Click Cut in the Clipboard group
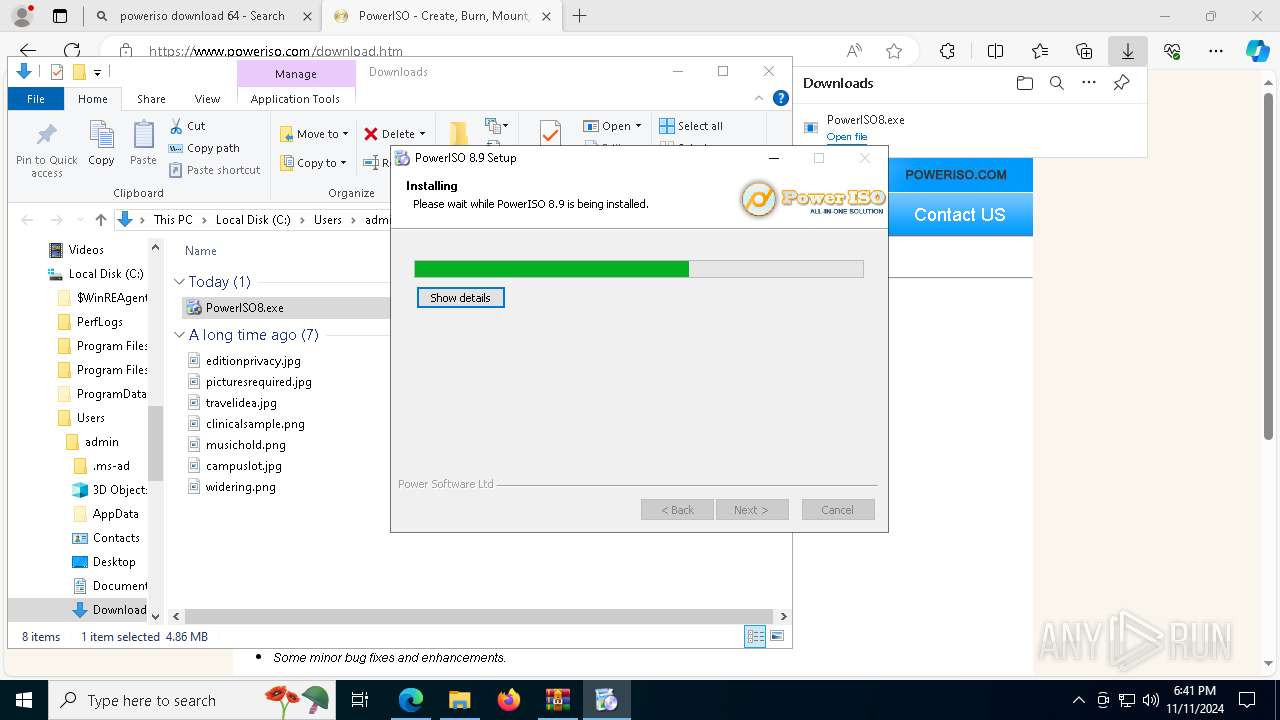 (187, 126)
